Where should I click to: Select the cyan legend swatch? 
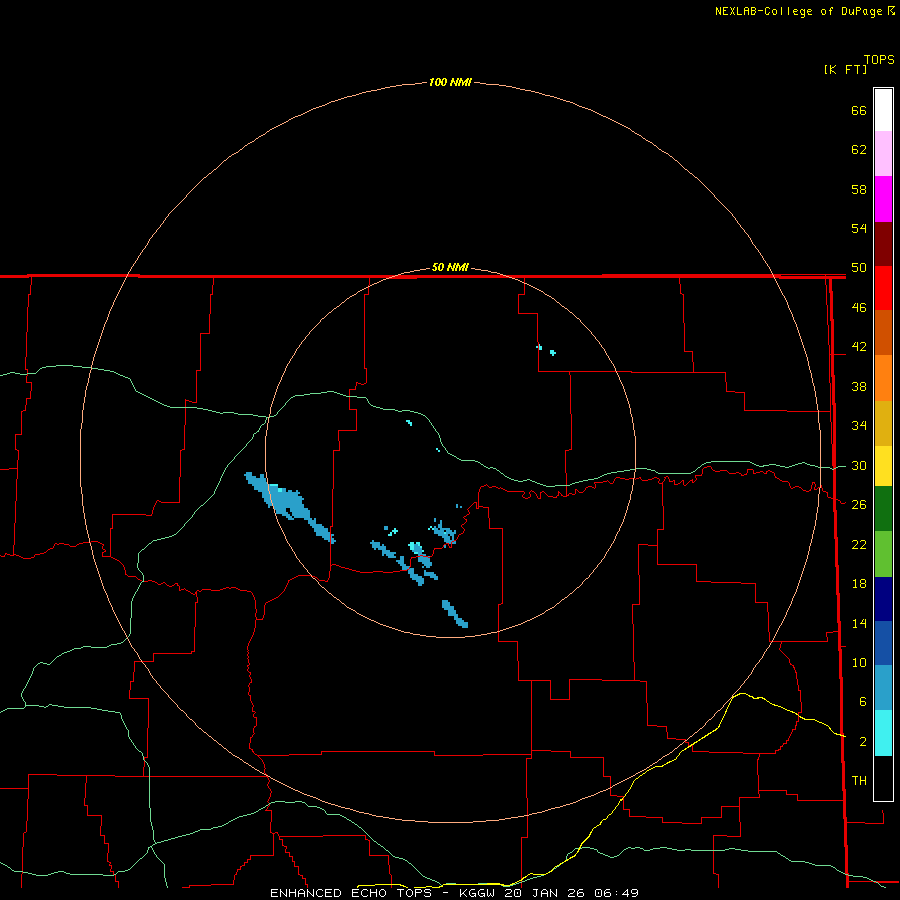[x=883, y=733]
